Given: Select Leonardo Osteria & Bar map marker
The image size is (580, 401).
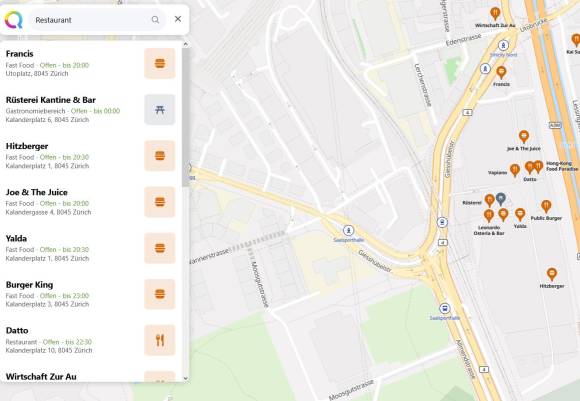Looking at the screenshot, I should tap(489, 215).
